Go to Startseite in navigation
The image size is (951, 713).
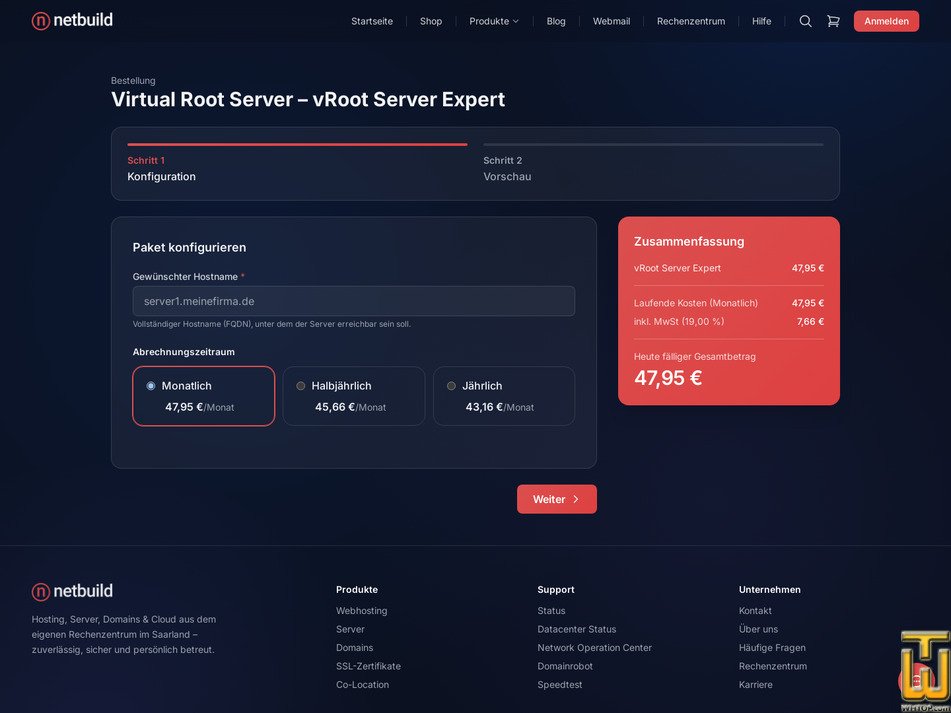point(372,21)
